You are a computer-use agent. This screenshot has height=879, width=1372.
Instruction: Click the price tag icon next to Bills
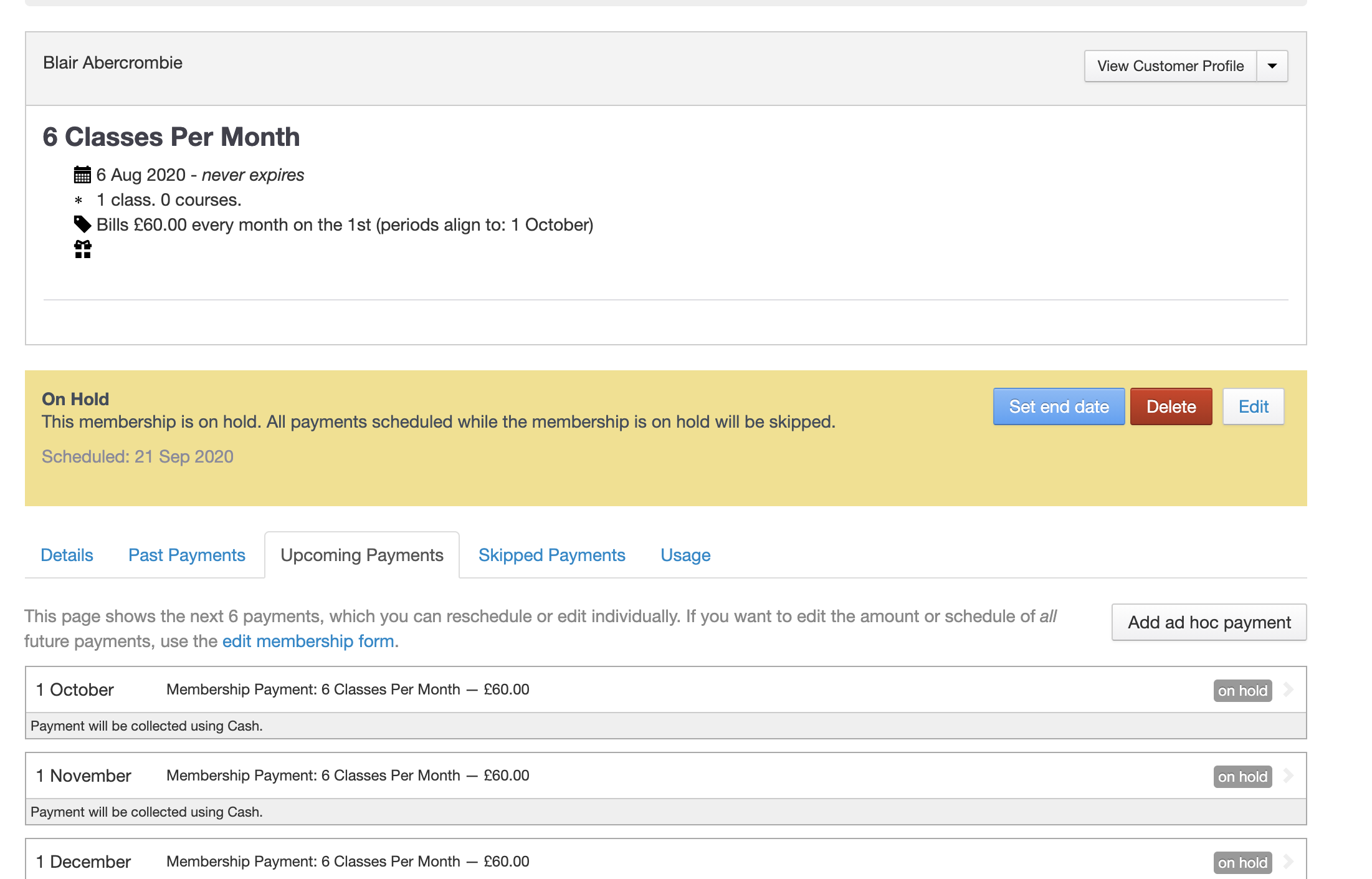pos(82,224)
